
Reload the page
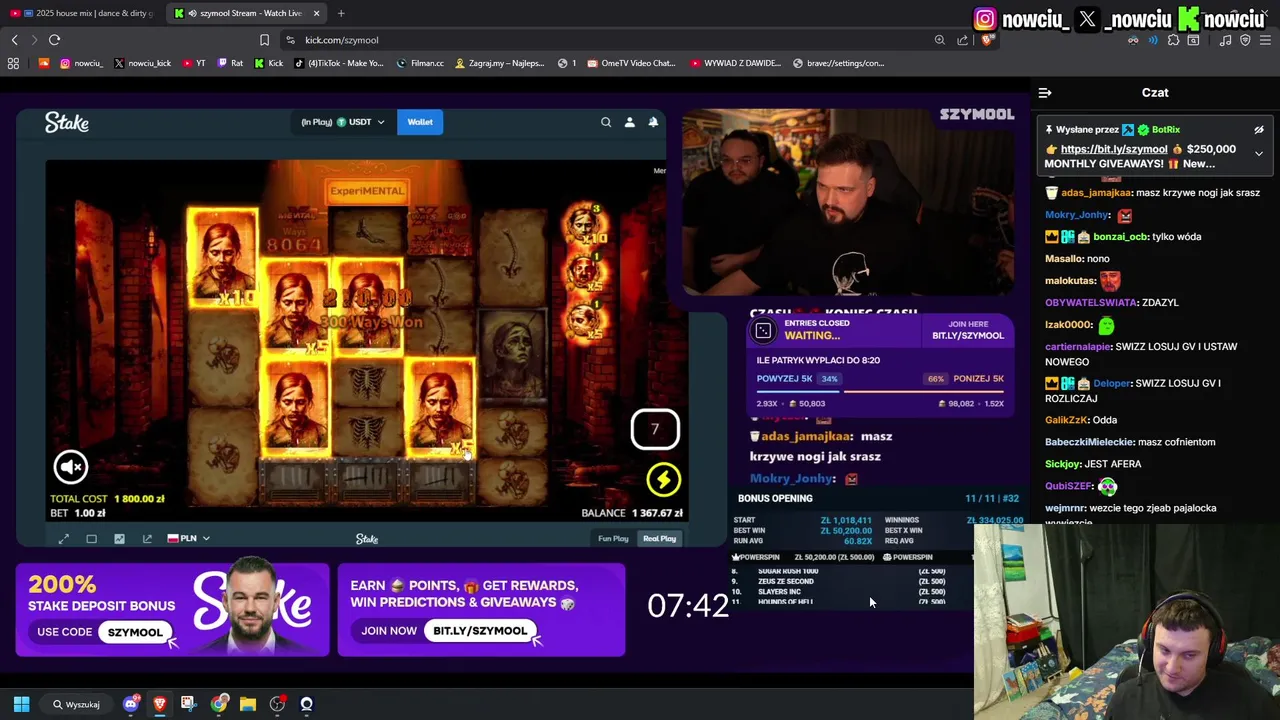(54, 40)
